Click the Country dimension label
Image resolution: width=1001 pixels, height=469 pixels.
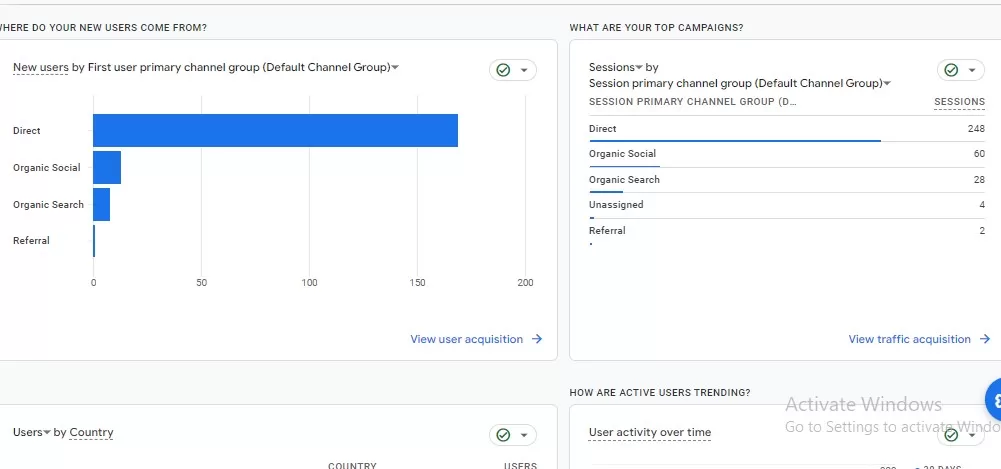tap(91, 433)
